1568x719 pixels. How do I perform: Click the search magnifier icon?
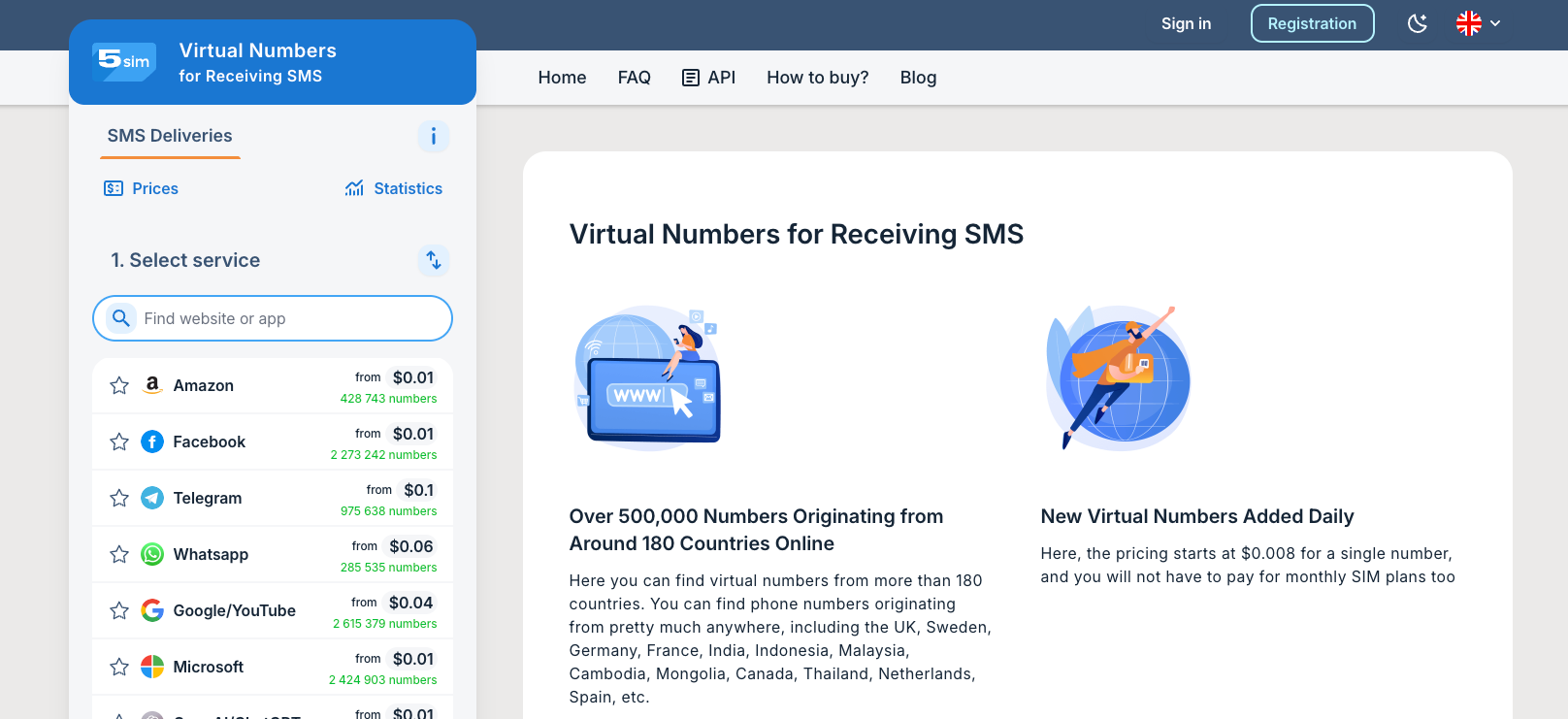click(x=121, y=318)
